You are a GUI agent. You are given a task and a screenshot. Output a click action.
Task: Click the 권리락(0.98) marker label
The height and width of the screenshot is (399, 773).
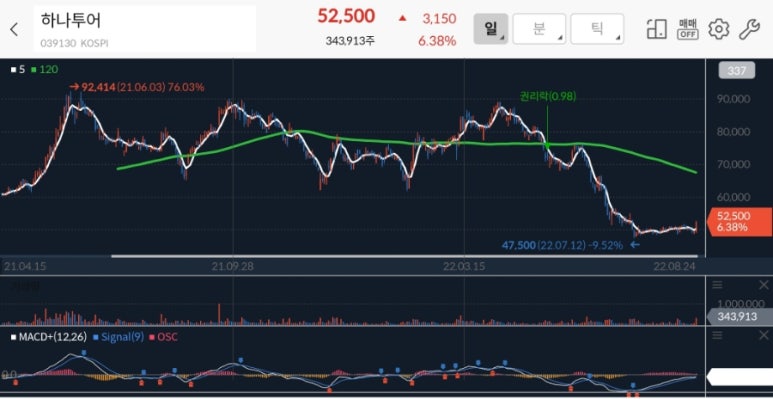(548, 96)
